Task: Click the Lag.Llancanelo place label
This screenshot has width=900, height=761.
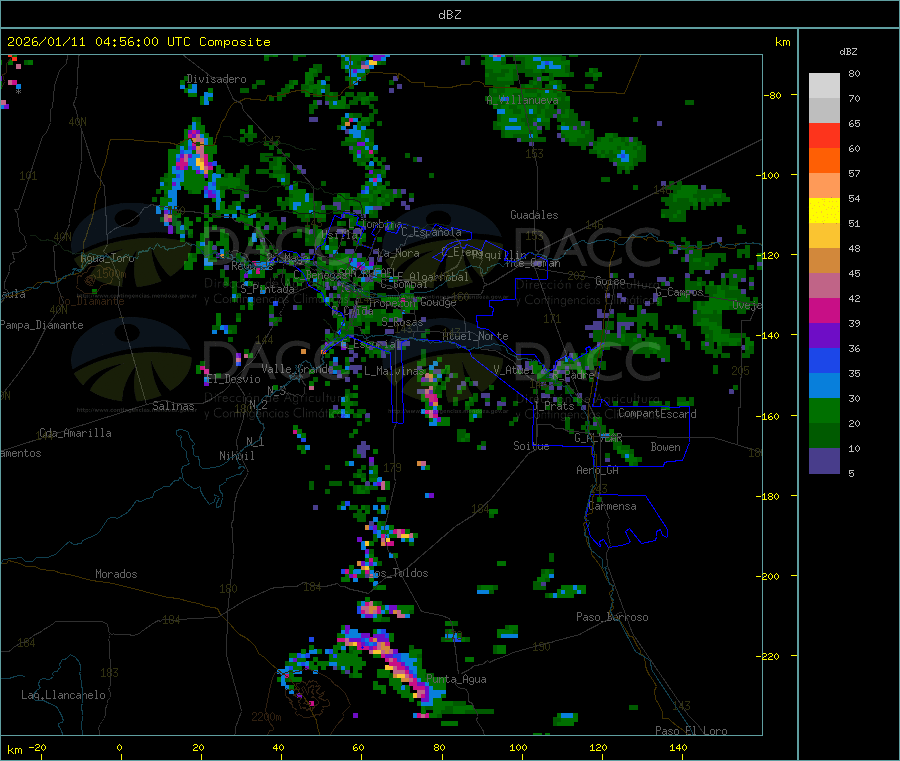Action: click(63, 695)
